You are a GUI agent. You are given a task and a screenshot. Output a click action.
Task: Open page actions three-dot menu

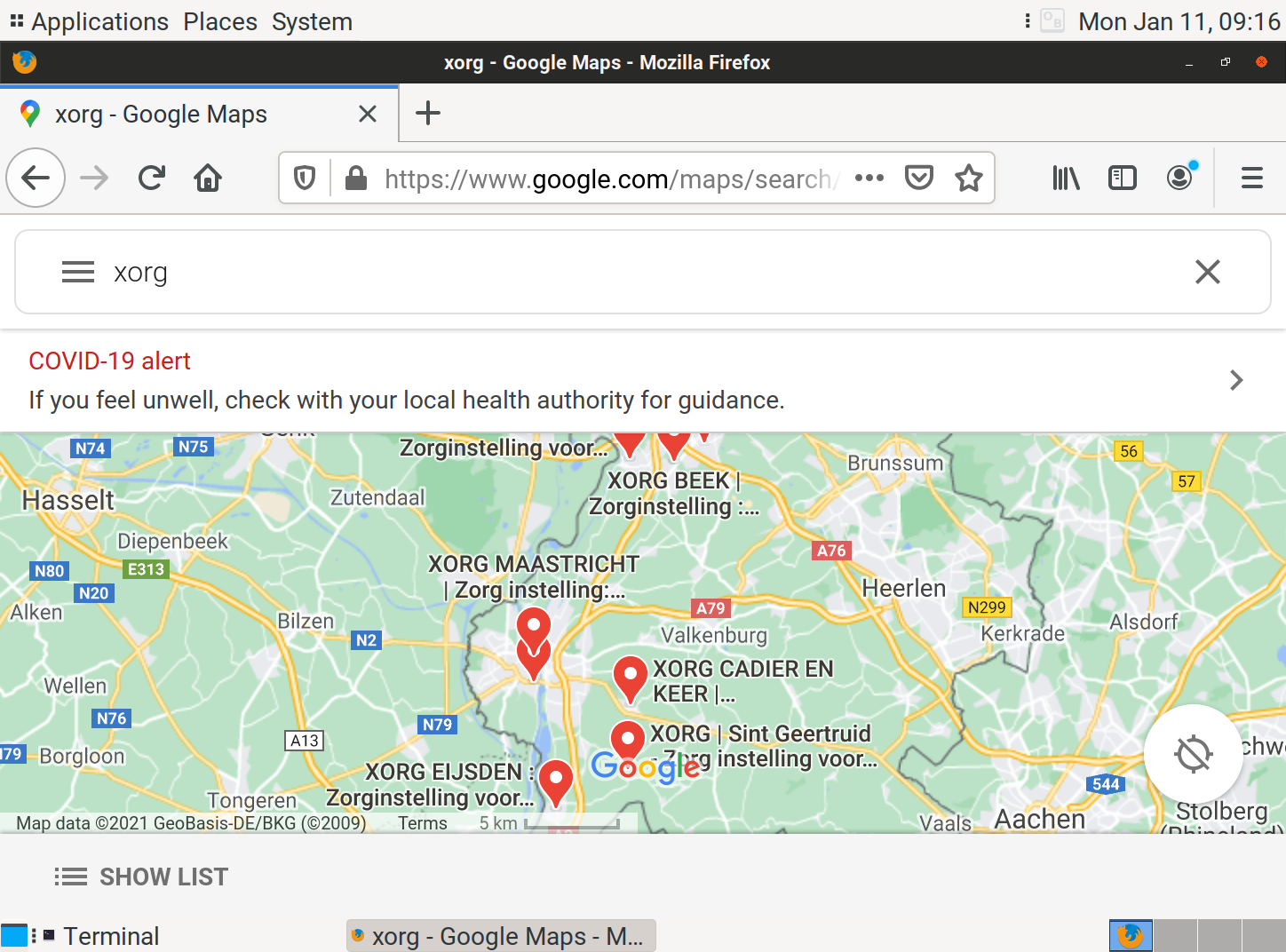coord(869,178)
